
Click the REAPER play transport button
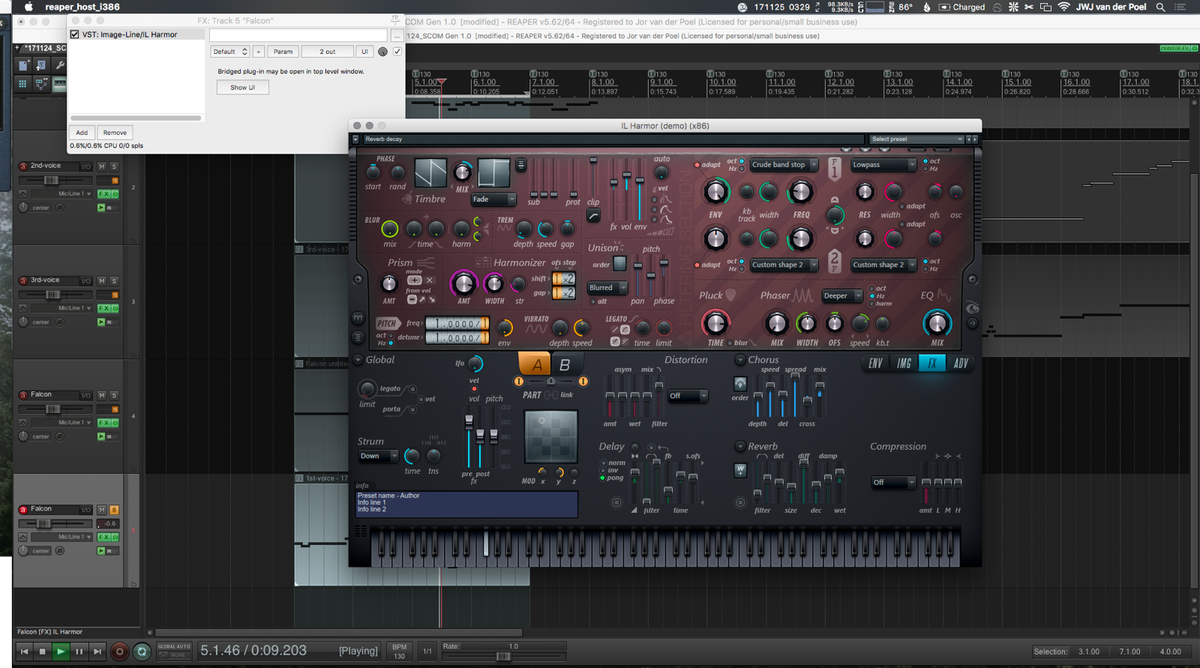pos(60,651)
